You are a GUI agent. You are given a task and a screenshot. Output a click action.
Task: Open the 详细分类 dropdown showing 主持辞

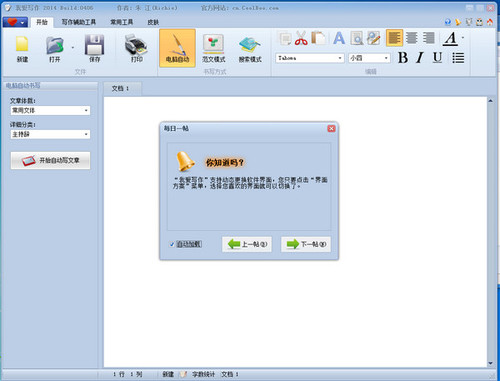50,134
